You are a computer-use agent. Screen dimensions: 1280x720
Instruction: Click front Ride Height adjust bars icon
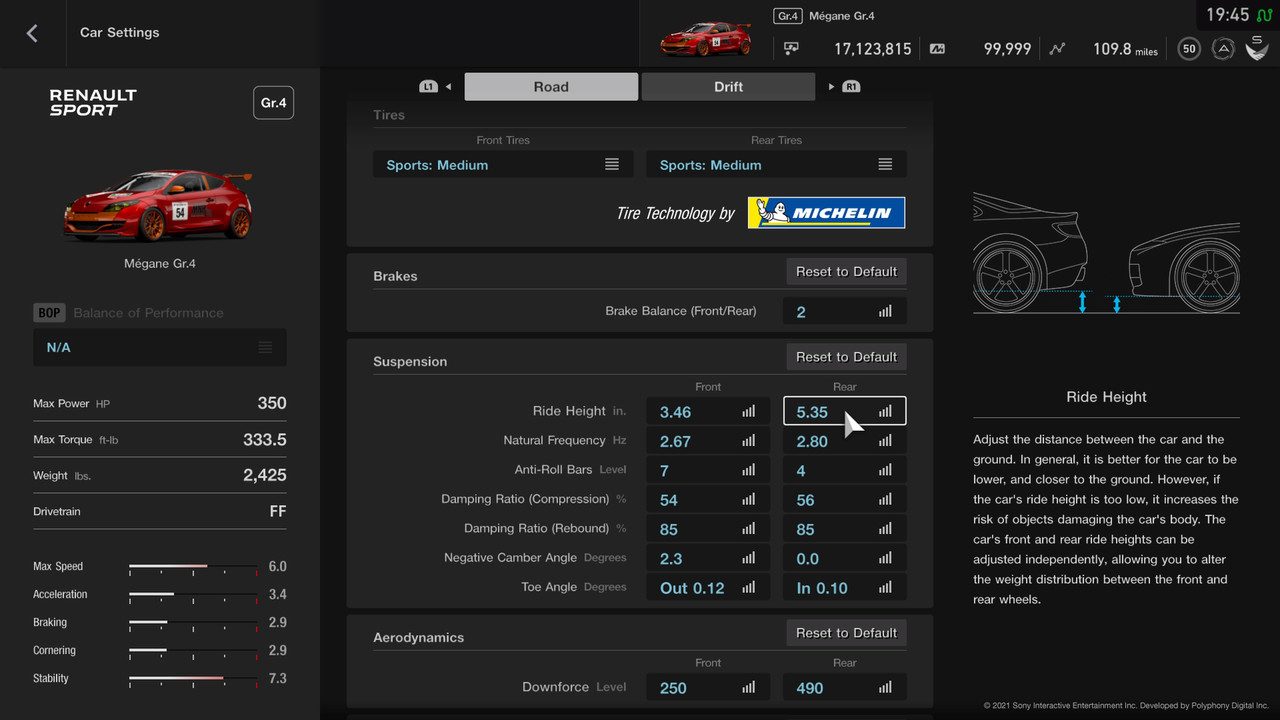click(x=748, y=411)
